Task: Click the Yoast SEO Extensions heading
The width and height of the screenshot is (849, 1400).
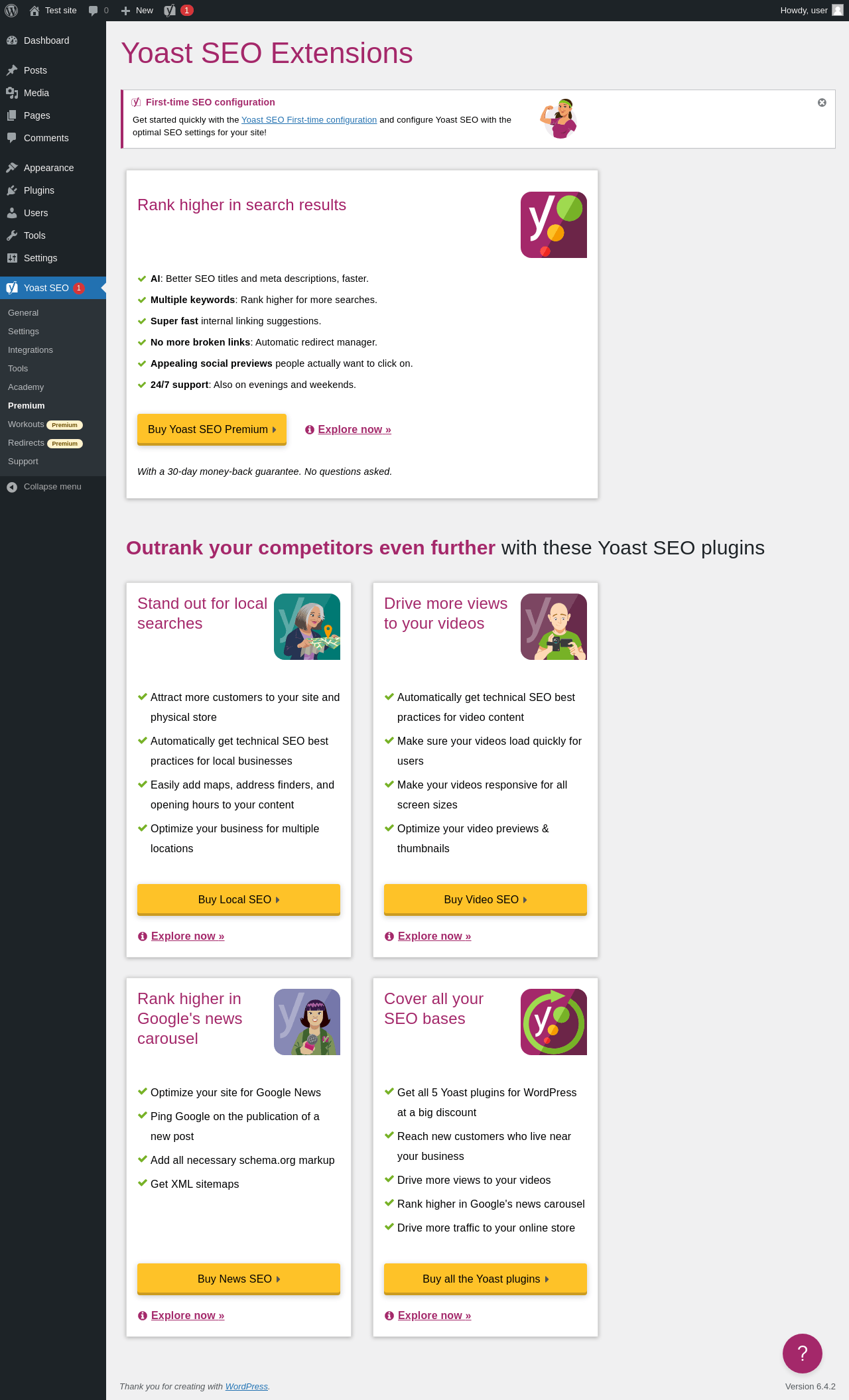Action: point(267,53)
